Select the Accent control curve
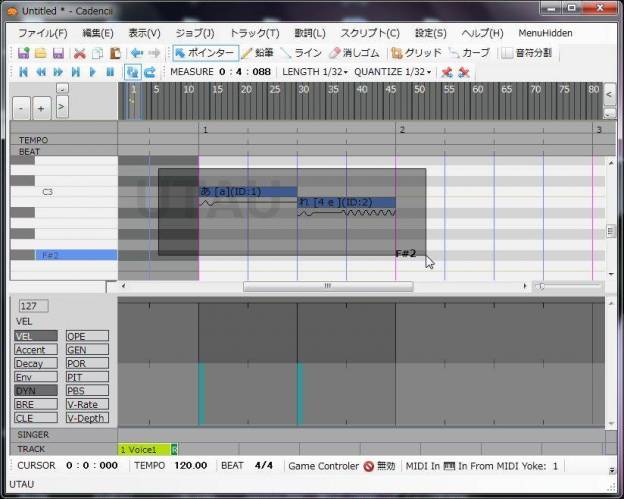This screenshot has width=624, height=499. point(36,350)
